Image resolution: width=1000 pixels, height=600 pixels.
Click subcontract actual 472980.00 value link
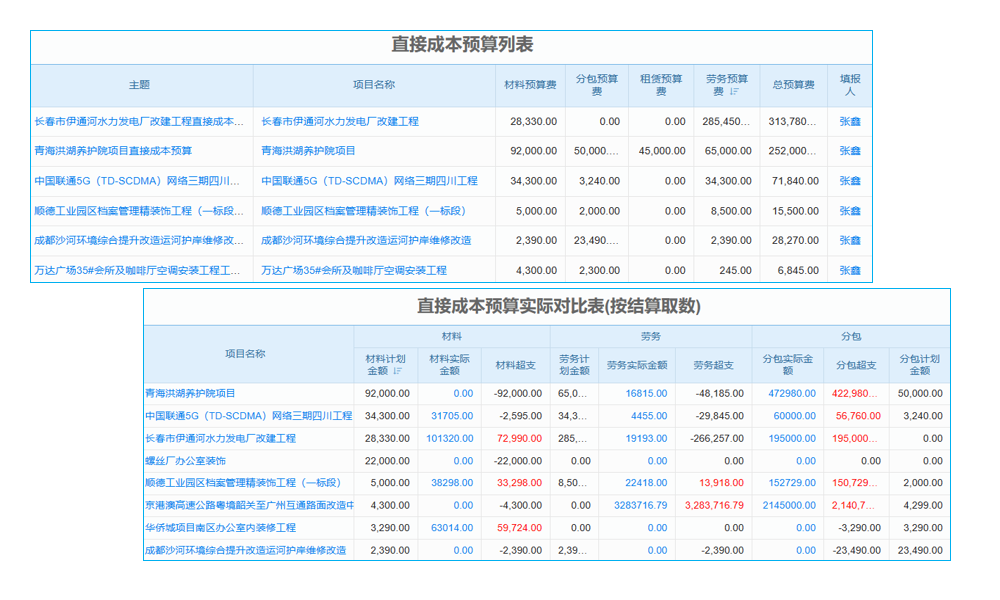coord(790,393)
